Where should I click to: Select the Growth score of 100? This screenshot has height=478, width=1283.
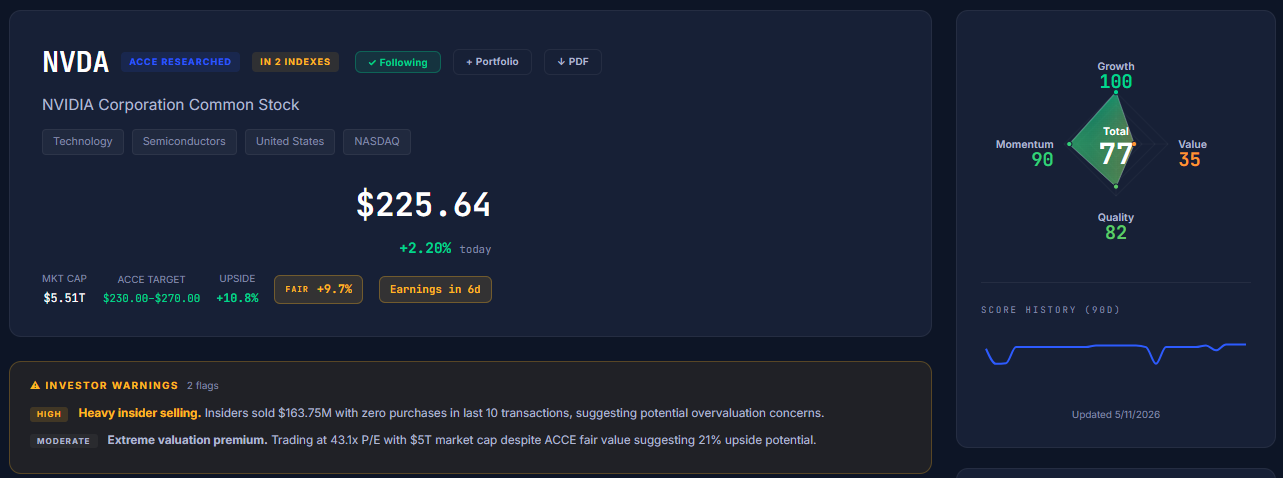click(x=1116, y=82)
